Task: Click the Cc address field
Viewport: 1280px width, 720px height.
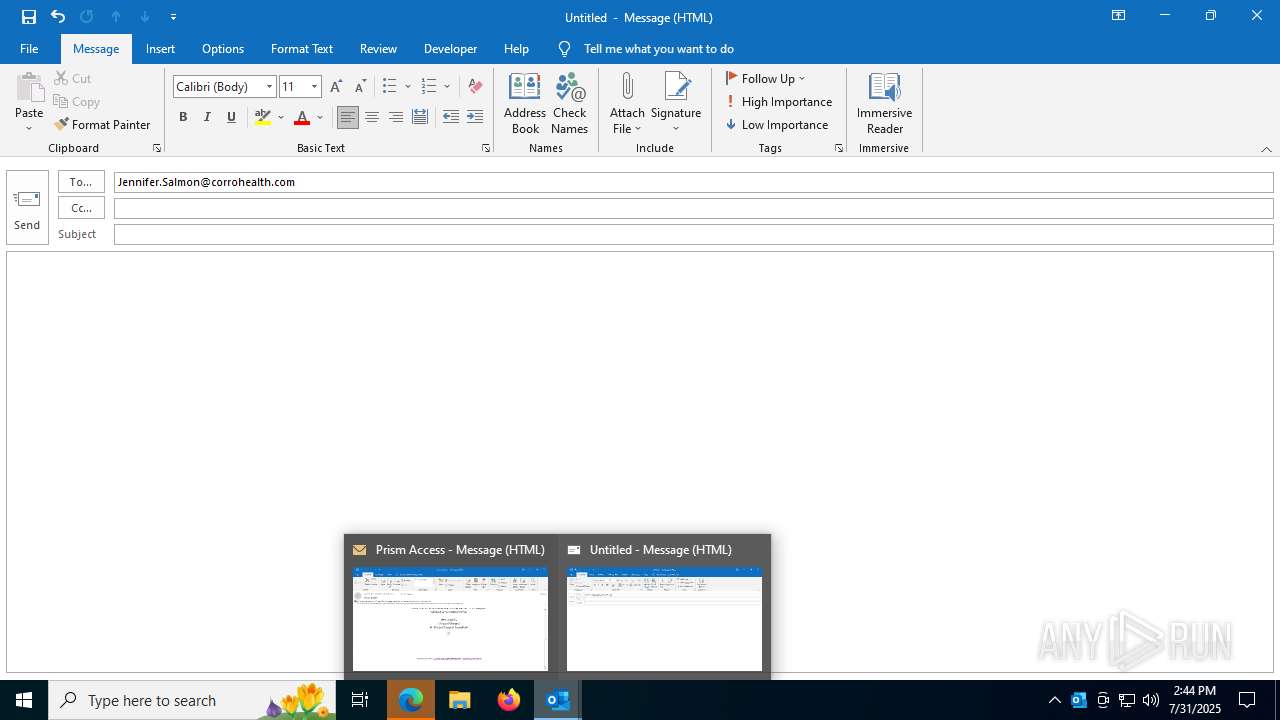Action: (693, 208)
